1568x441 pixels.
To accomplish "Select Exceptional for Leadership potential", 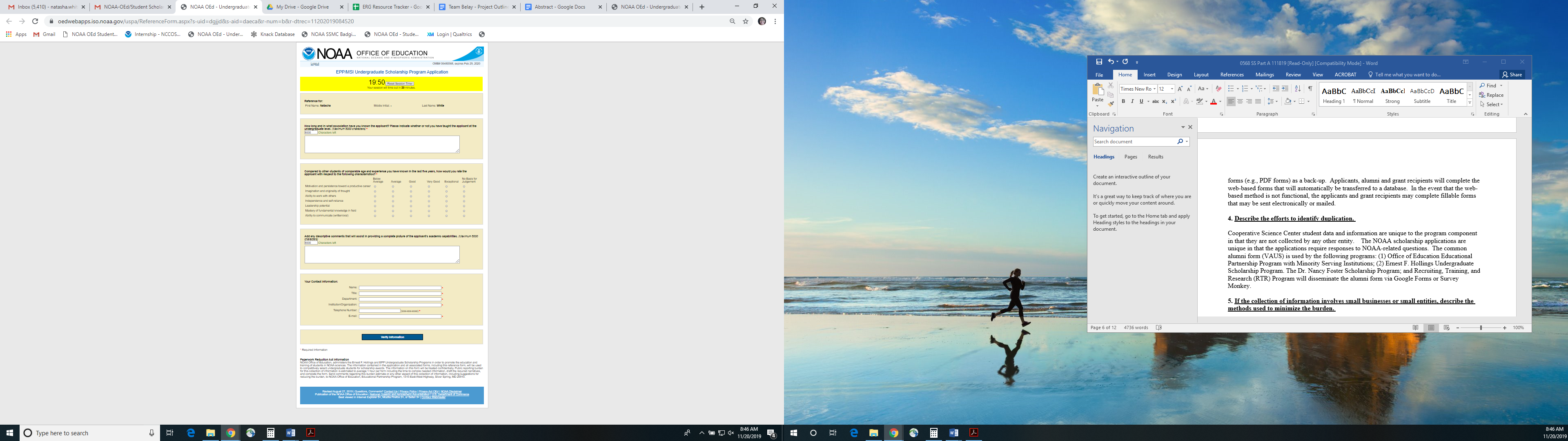I will pos(446,206).
